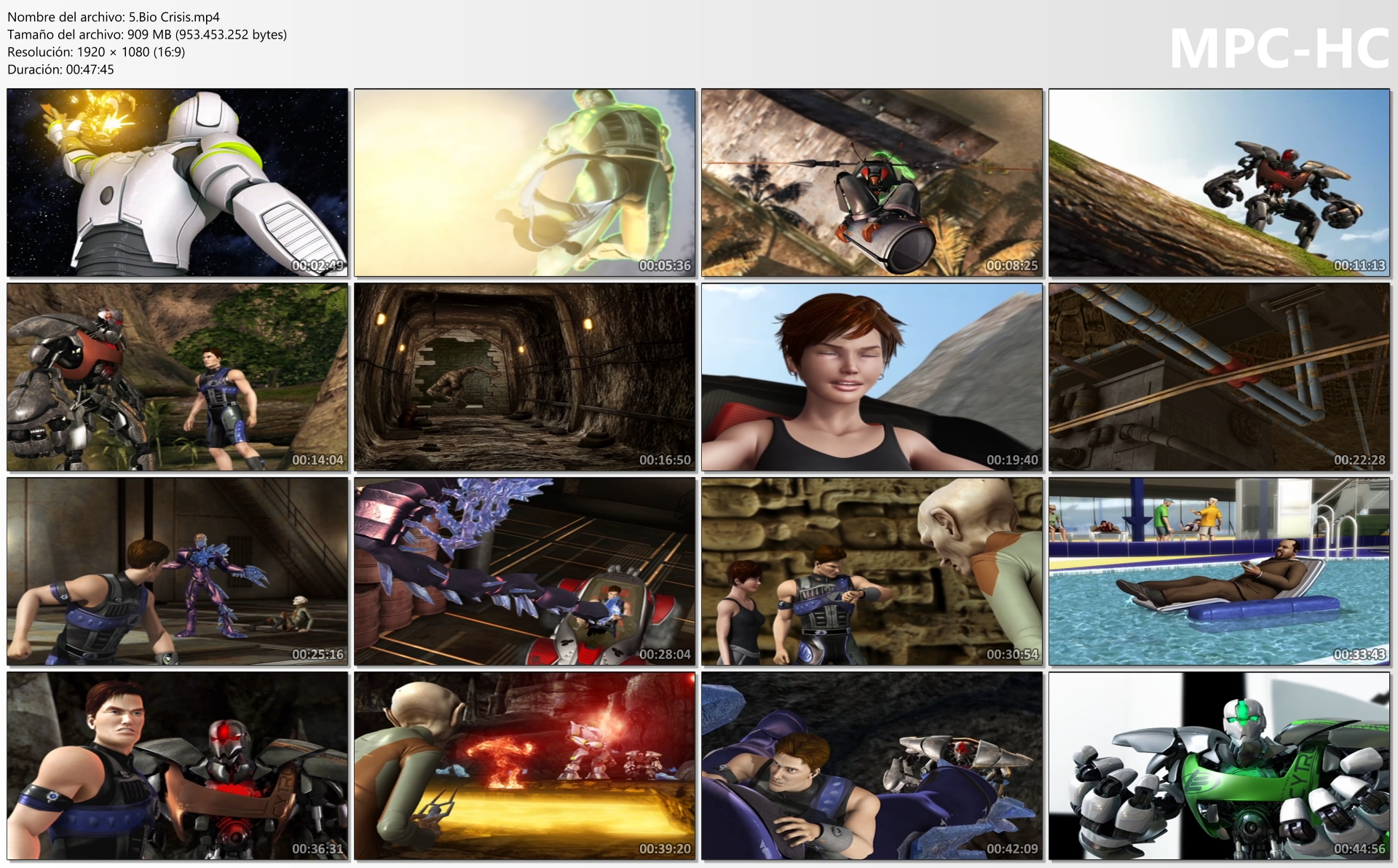The width and height of the screenshot is (1398, 868).
Task: Click the rusty pipes thumbnail at 00:22:28
Action: (1219, 376)
